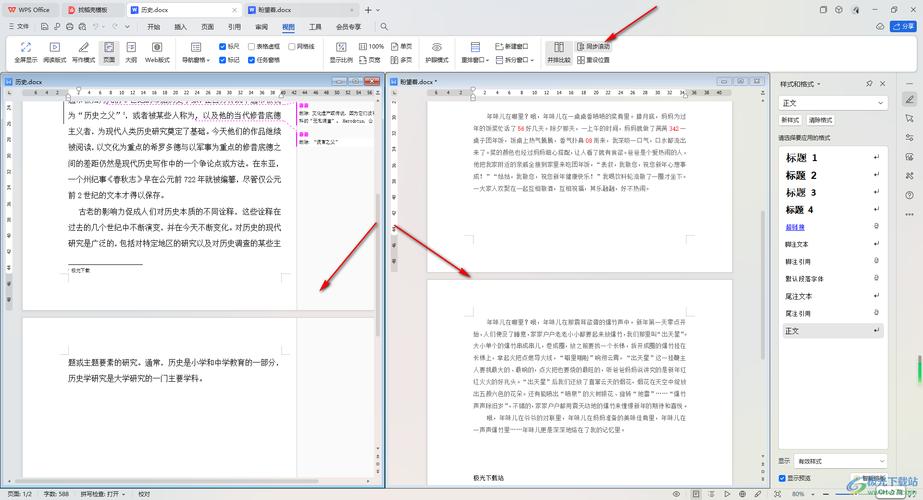Click the selection arrow icon in right sidebar

909,118
